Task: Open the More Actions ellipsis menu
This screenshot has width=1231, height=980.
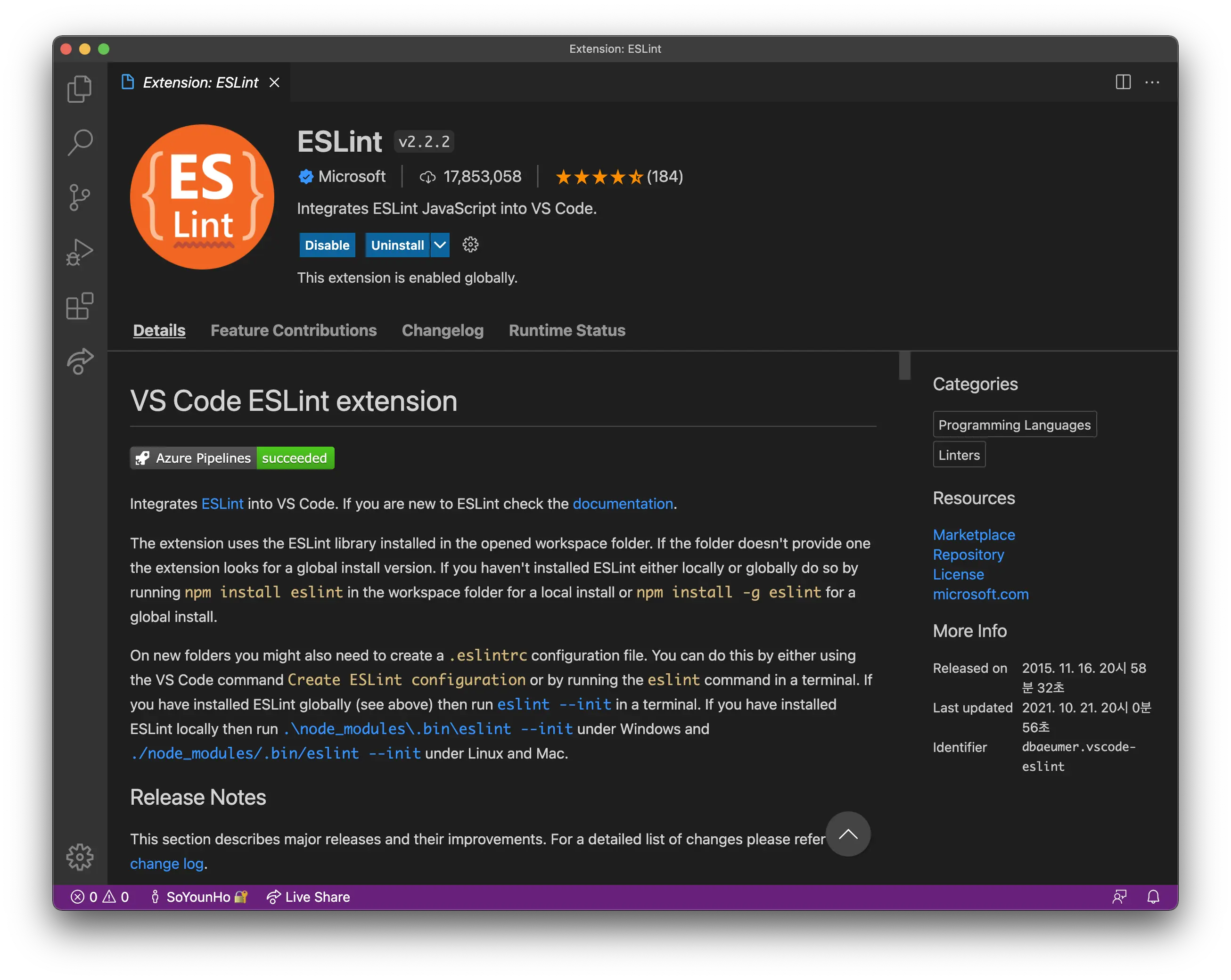Action: 1152,82
